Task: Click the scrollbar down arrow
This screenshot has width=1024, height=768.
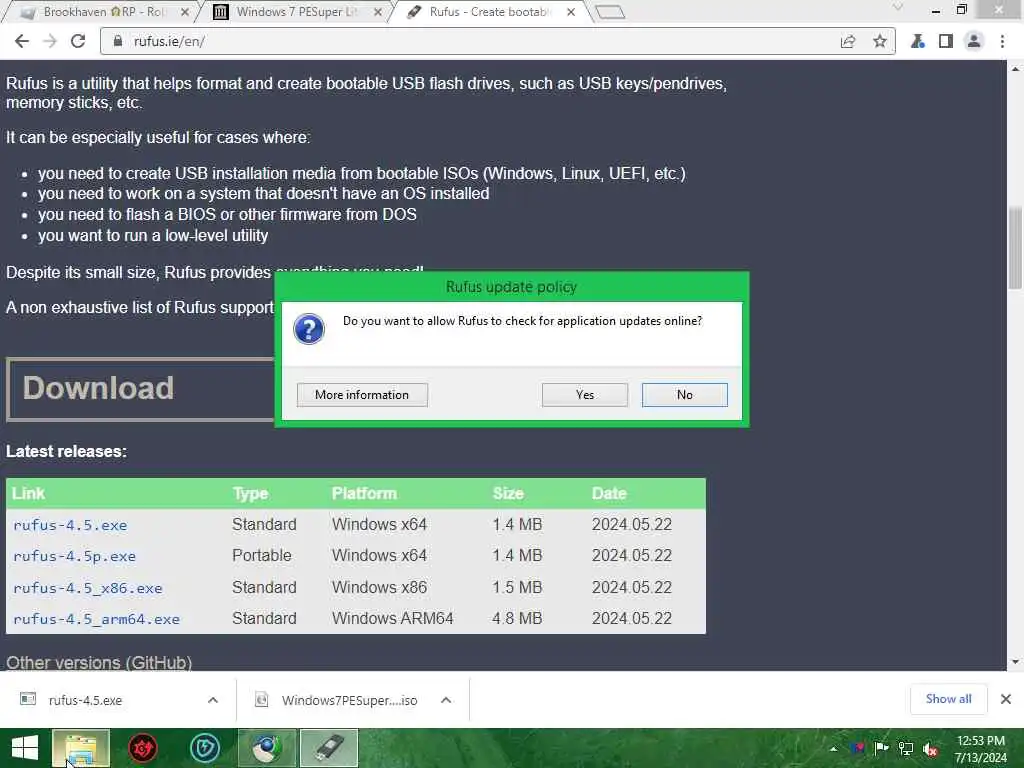Action: [1015, 662]
